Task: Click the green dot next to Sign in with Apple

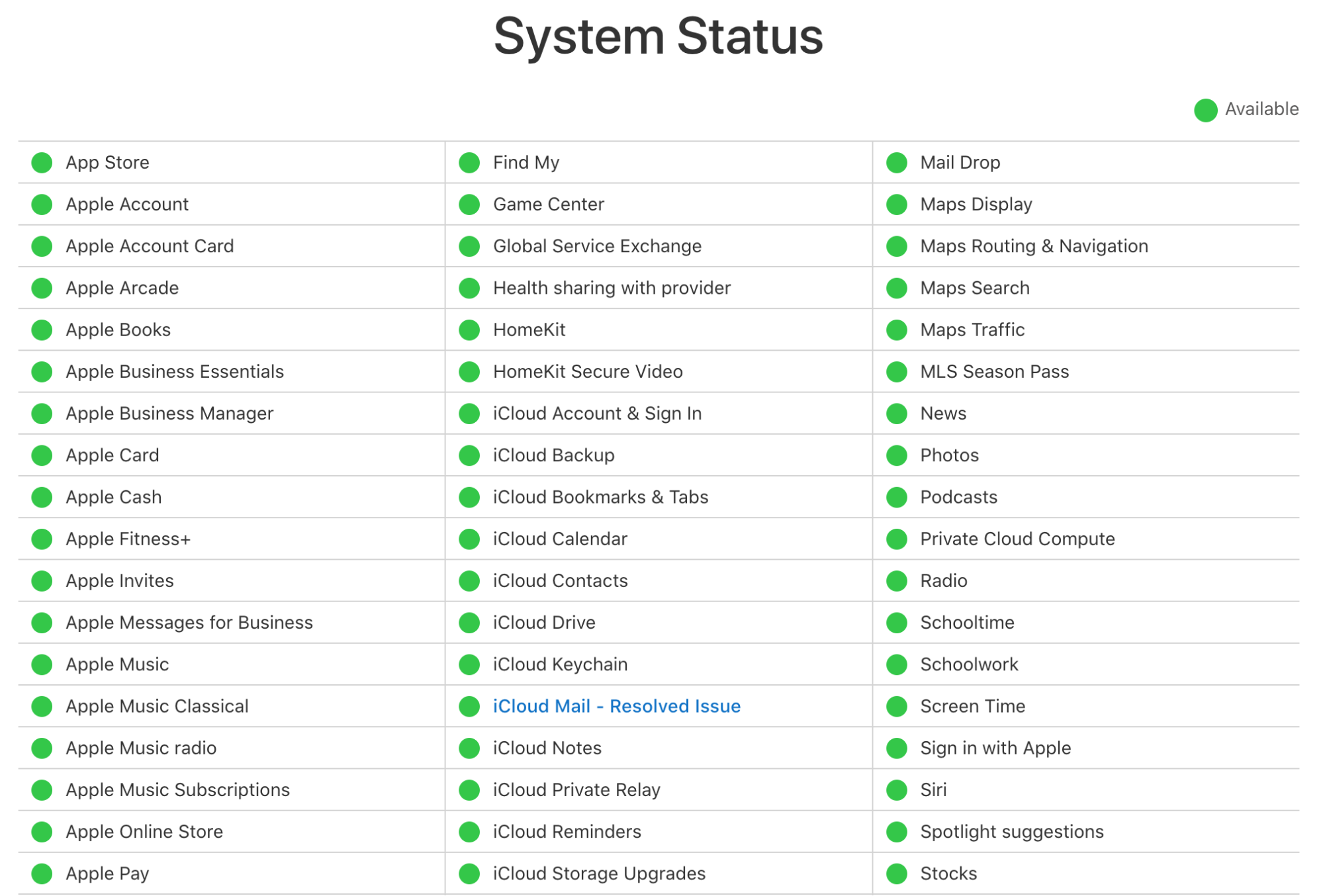Action: pos(896,748)
